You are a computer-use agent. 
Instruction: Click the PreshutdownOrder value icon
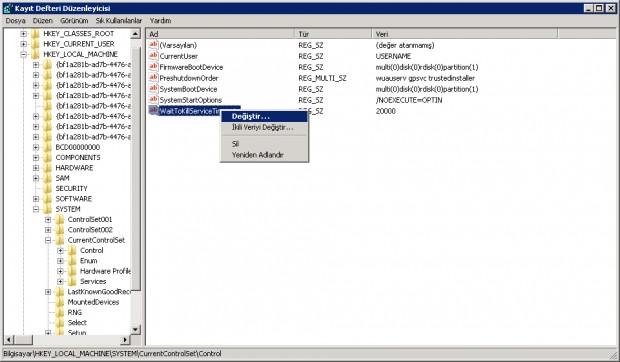click(153, 78)
